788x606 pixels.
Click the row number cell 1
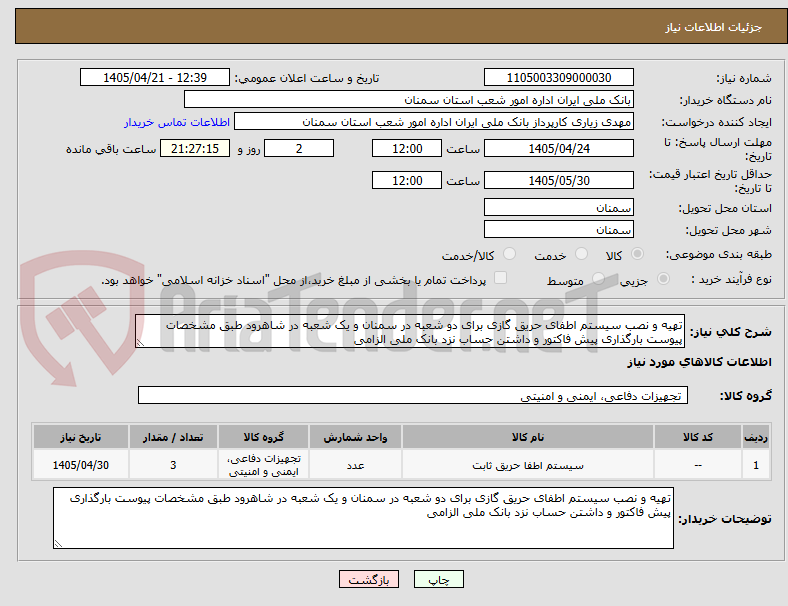pyautogui.click(x=756, y=465)
